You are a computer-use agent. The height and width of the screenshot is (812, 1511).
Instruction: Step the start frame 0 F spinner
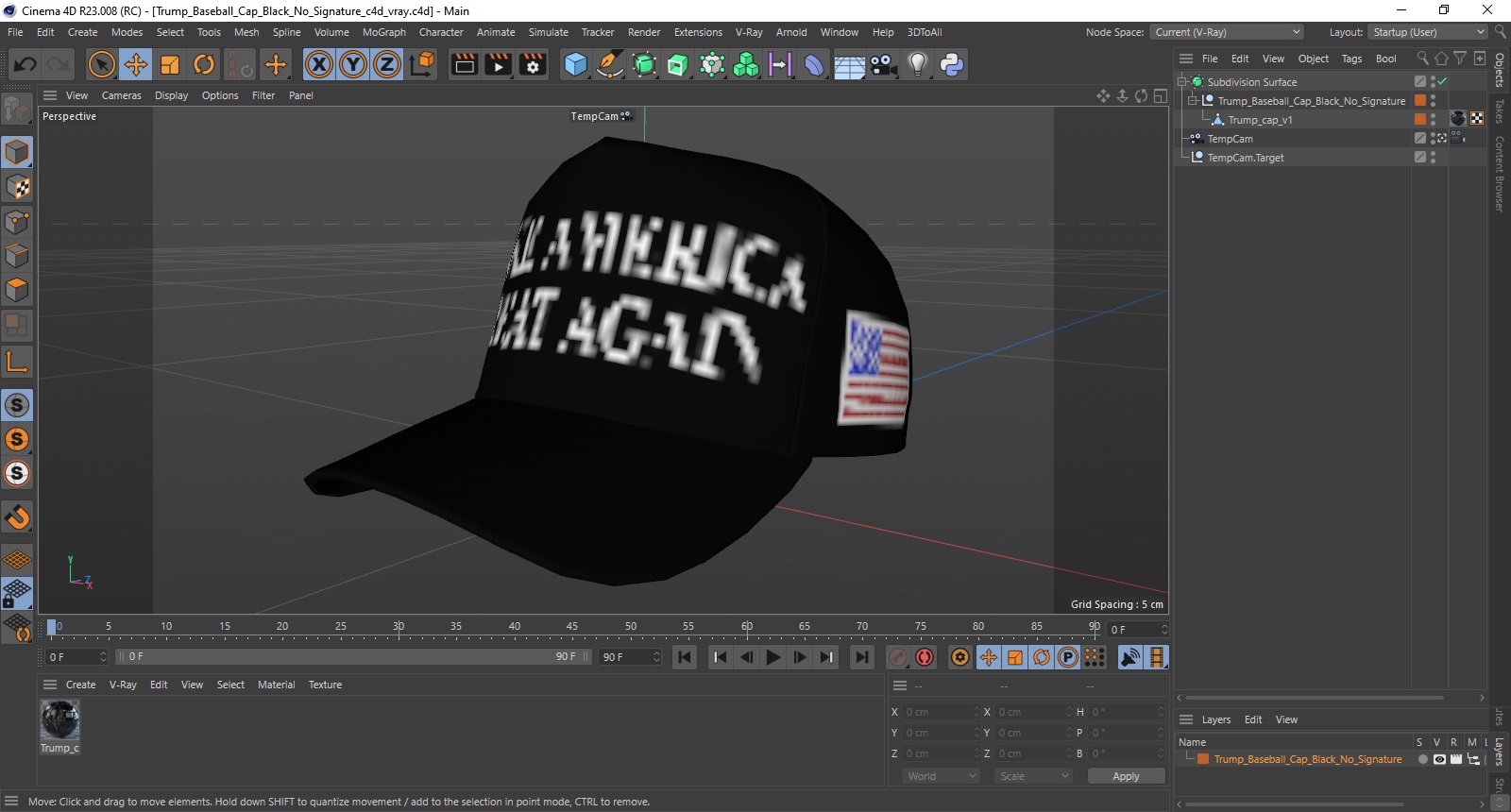click(x=103, y=657)
